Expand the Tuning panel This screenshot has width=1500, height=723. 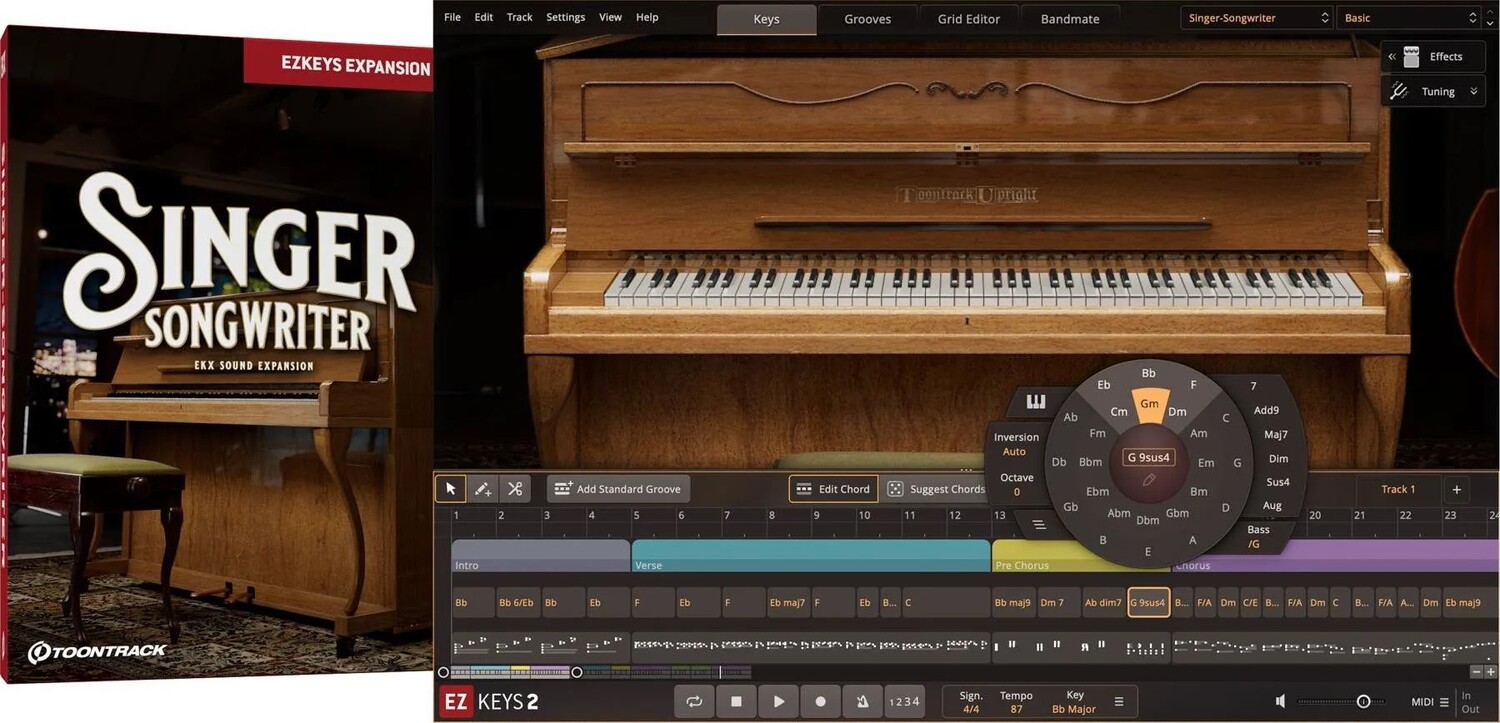pos(1473,91)
